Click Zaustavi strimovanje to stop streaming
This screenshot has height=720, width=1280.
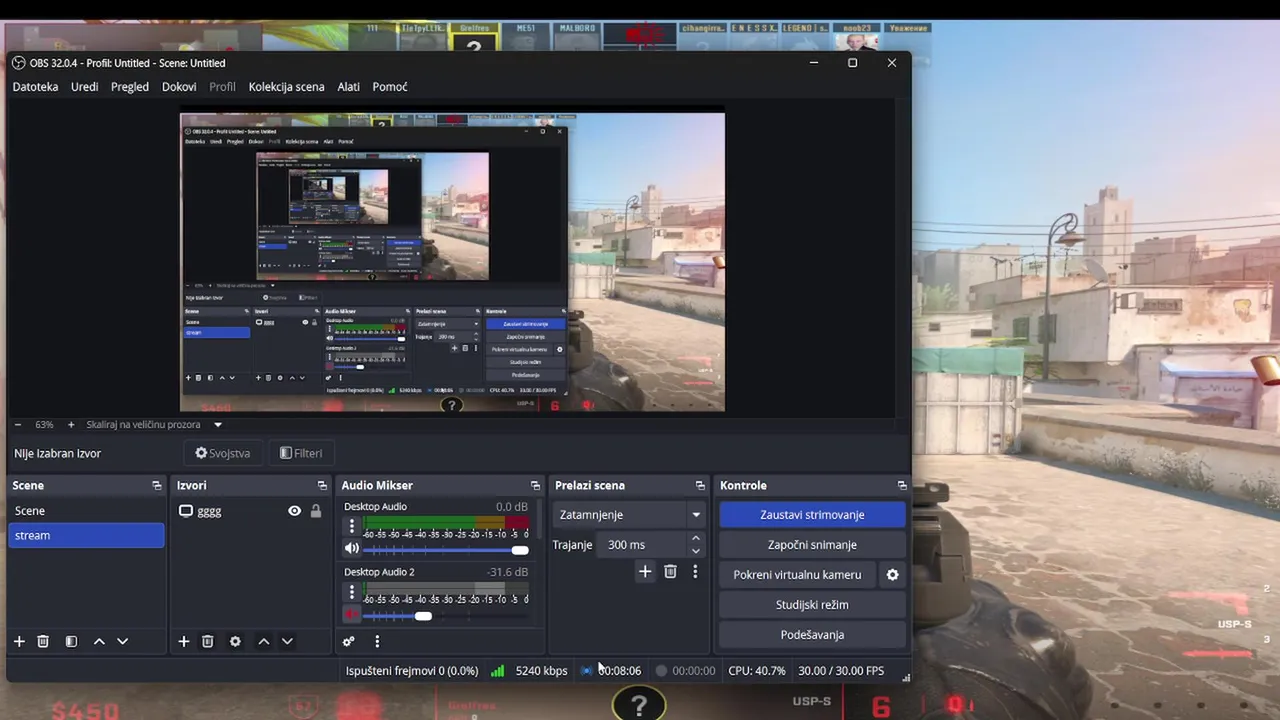point(812,514)
